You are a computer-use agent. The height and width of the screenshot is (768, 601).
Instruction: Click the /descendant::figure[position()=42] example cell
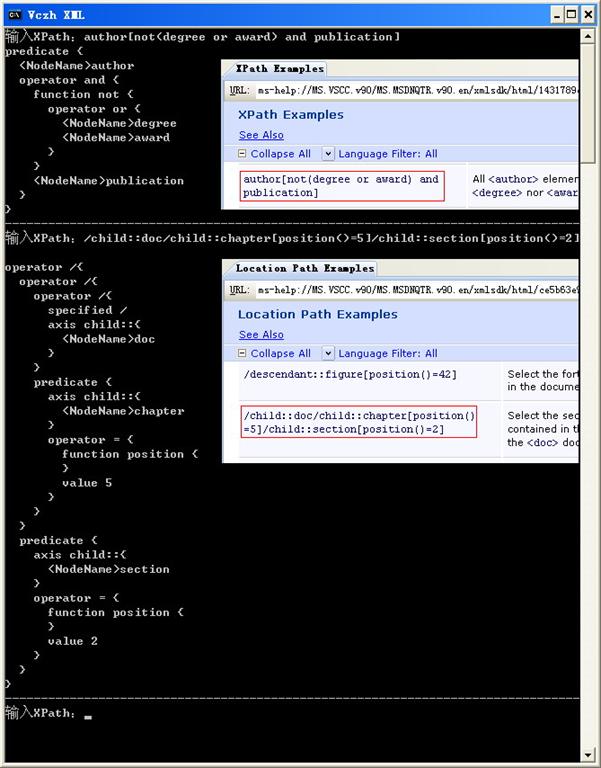pos(350,375)
